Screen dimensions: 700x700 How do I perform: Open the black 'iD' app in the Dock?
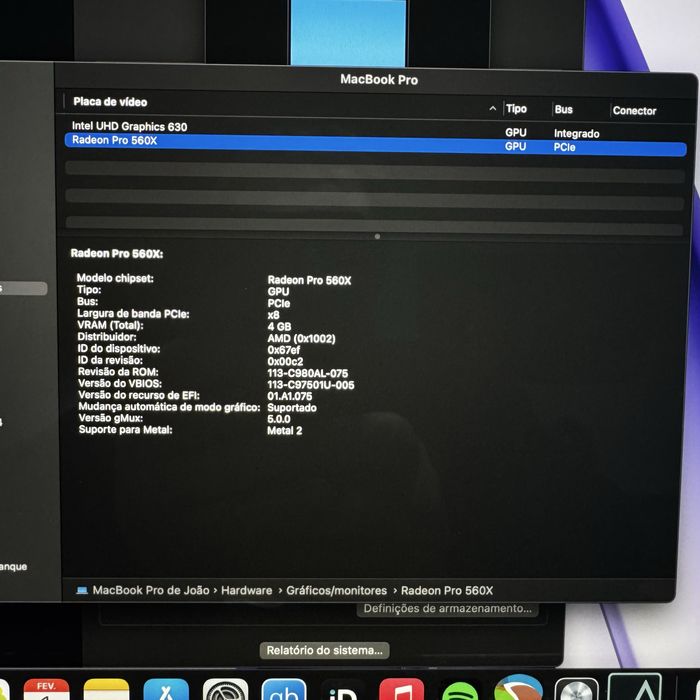point(343,689)
